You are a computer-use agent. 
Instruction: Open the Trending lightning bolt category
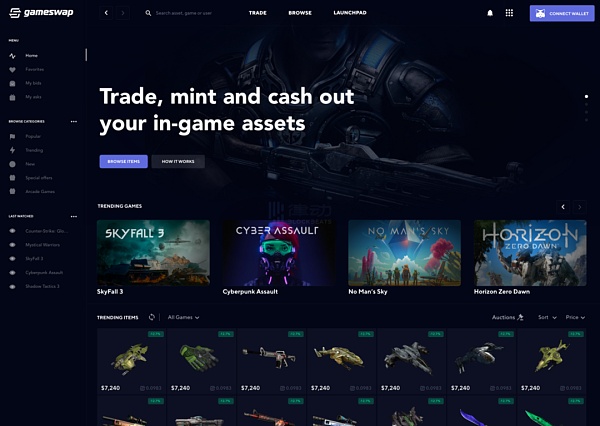pos(12,150)
